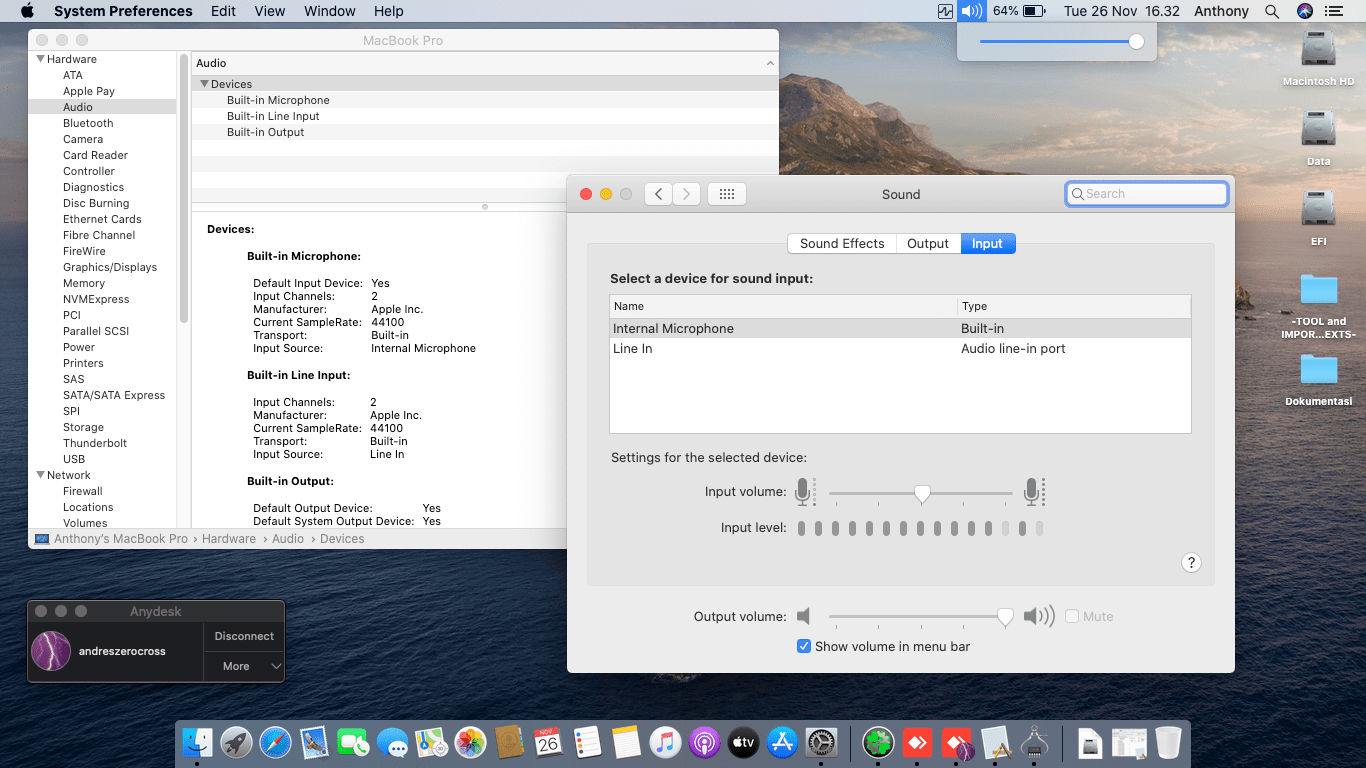Collapse the Devices disclosure triangle
Image resolution: width=1366 pixels, height=768 pixels.
204,84
